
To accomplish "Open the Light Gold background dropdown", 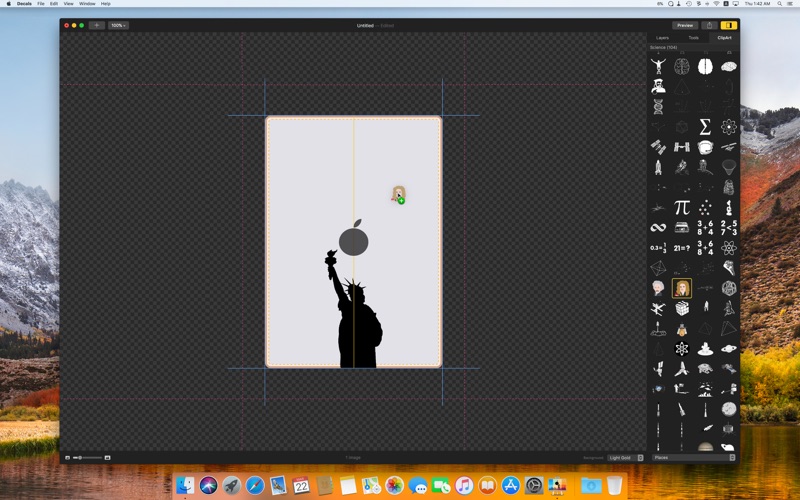I will 626,458.
